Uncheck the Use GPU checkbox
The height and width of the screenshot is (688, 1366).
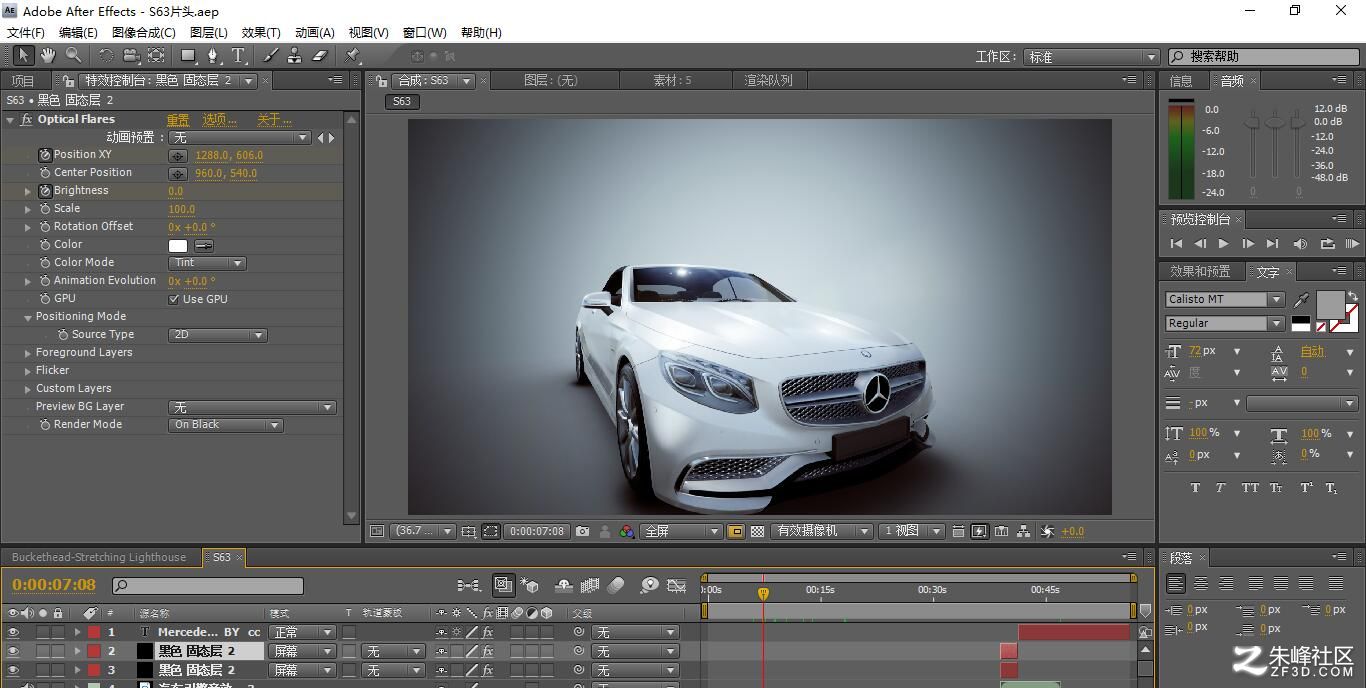(x=174, y=299)
